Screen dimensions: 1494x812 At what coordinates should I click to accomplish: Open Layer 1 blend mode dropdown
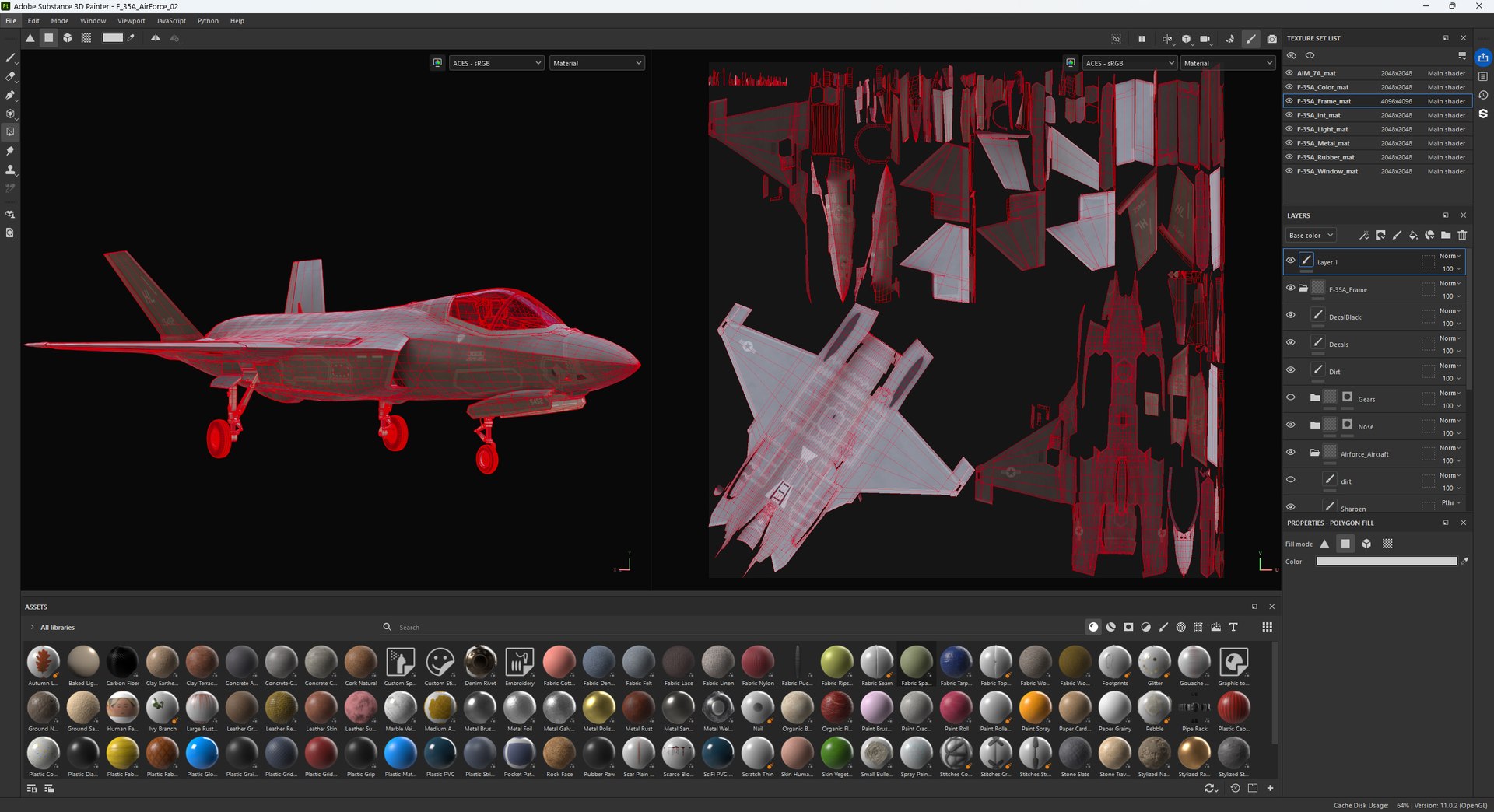point(1450,256)
